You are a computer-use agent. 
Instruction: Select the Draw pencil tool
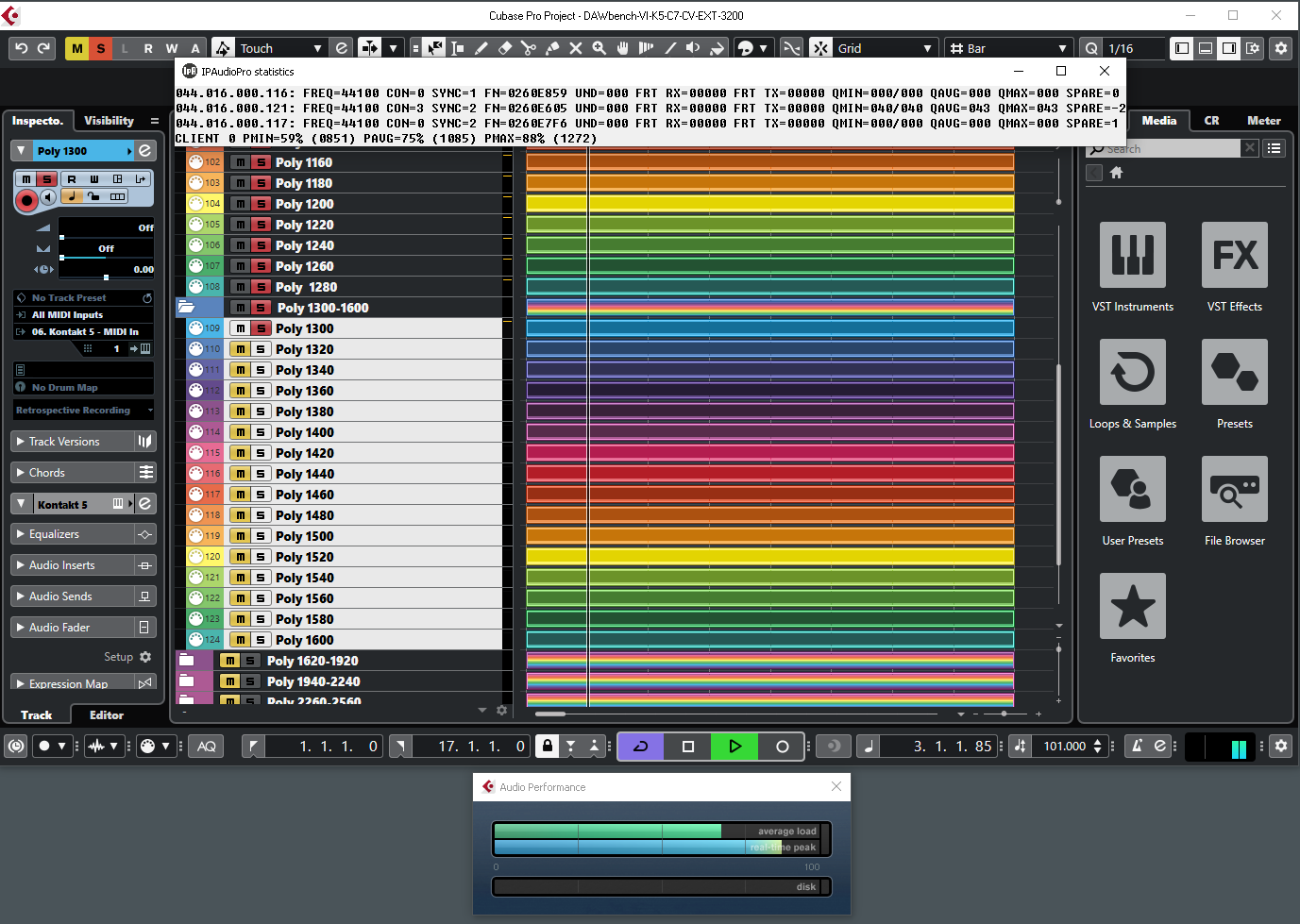click(481, 48)
